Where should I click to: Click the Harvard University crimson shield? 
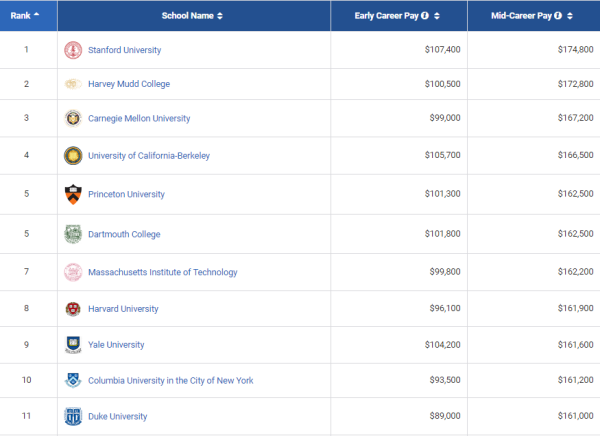tap(73, 309)
